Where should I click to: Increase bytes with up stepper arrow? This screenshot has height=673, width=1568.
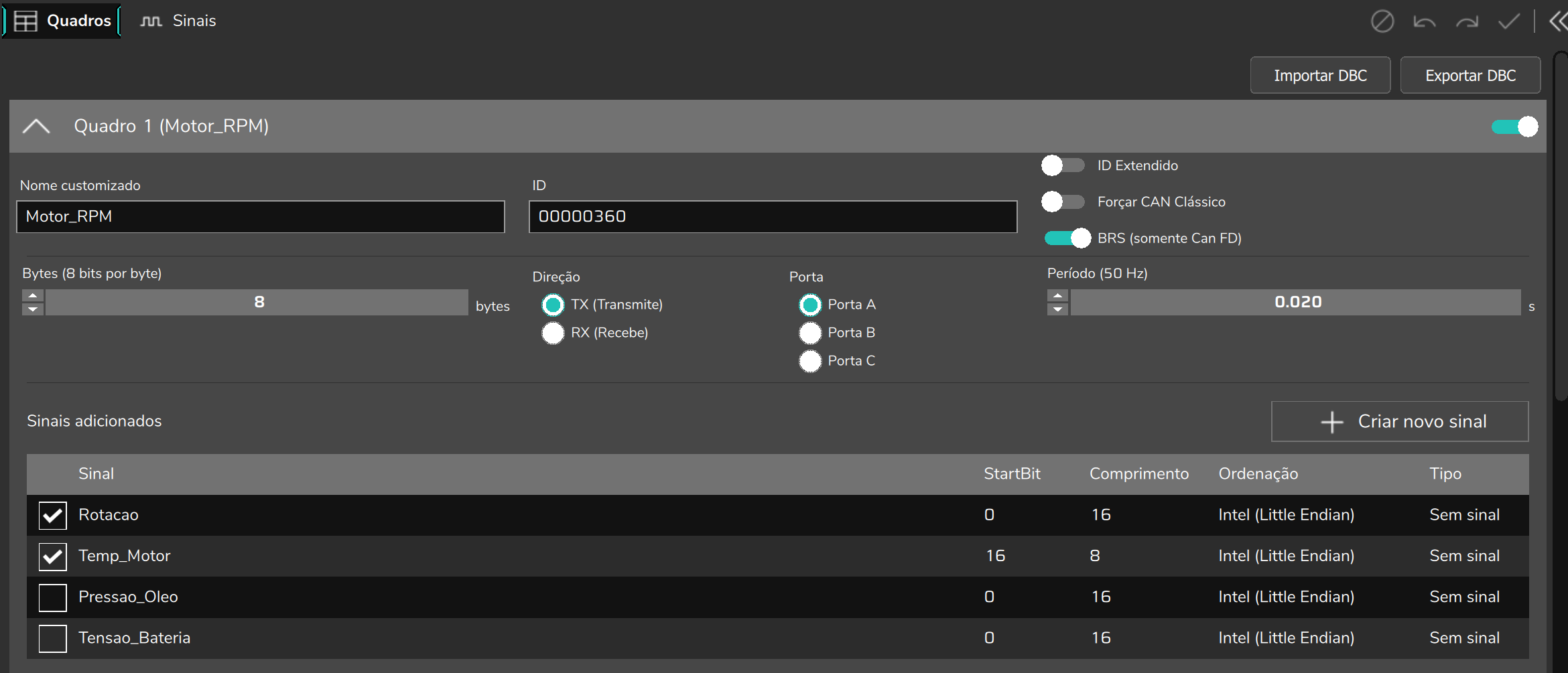33,295
